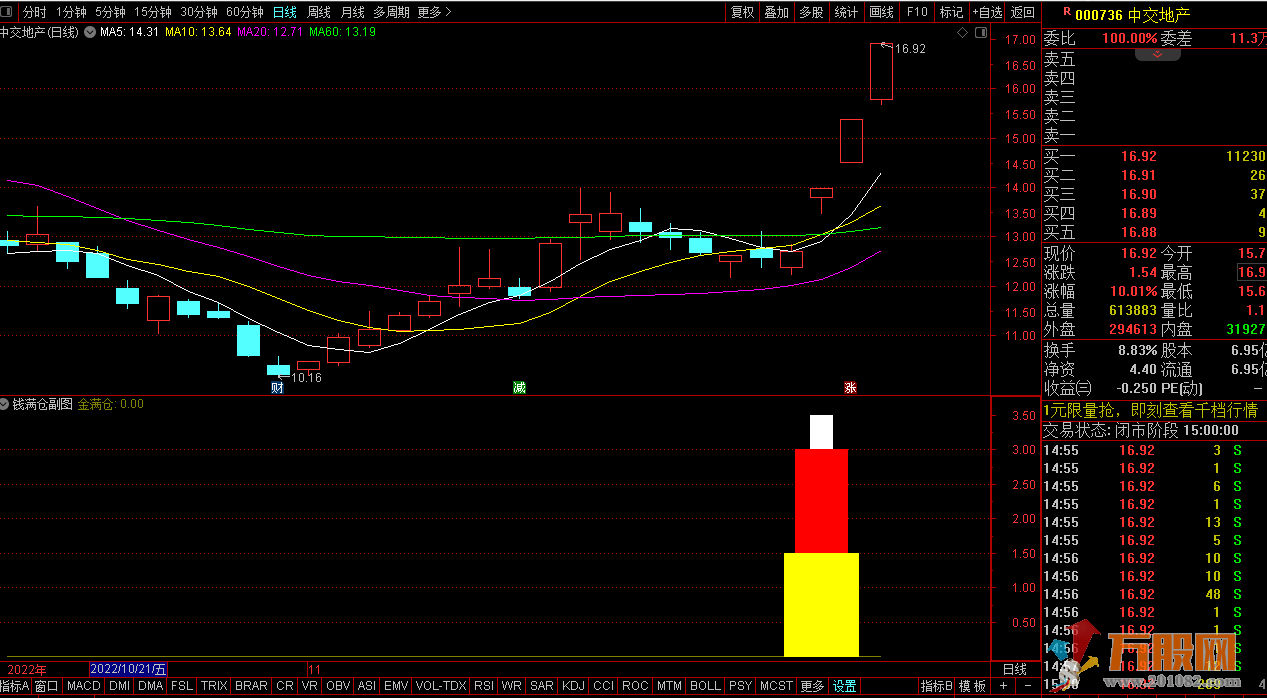Apply the TRIX indicator

(214, 686)
